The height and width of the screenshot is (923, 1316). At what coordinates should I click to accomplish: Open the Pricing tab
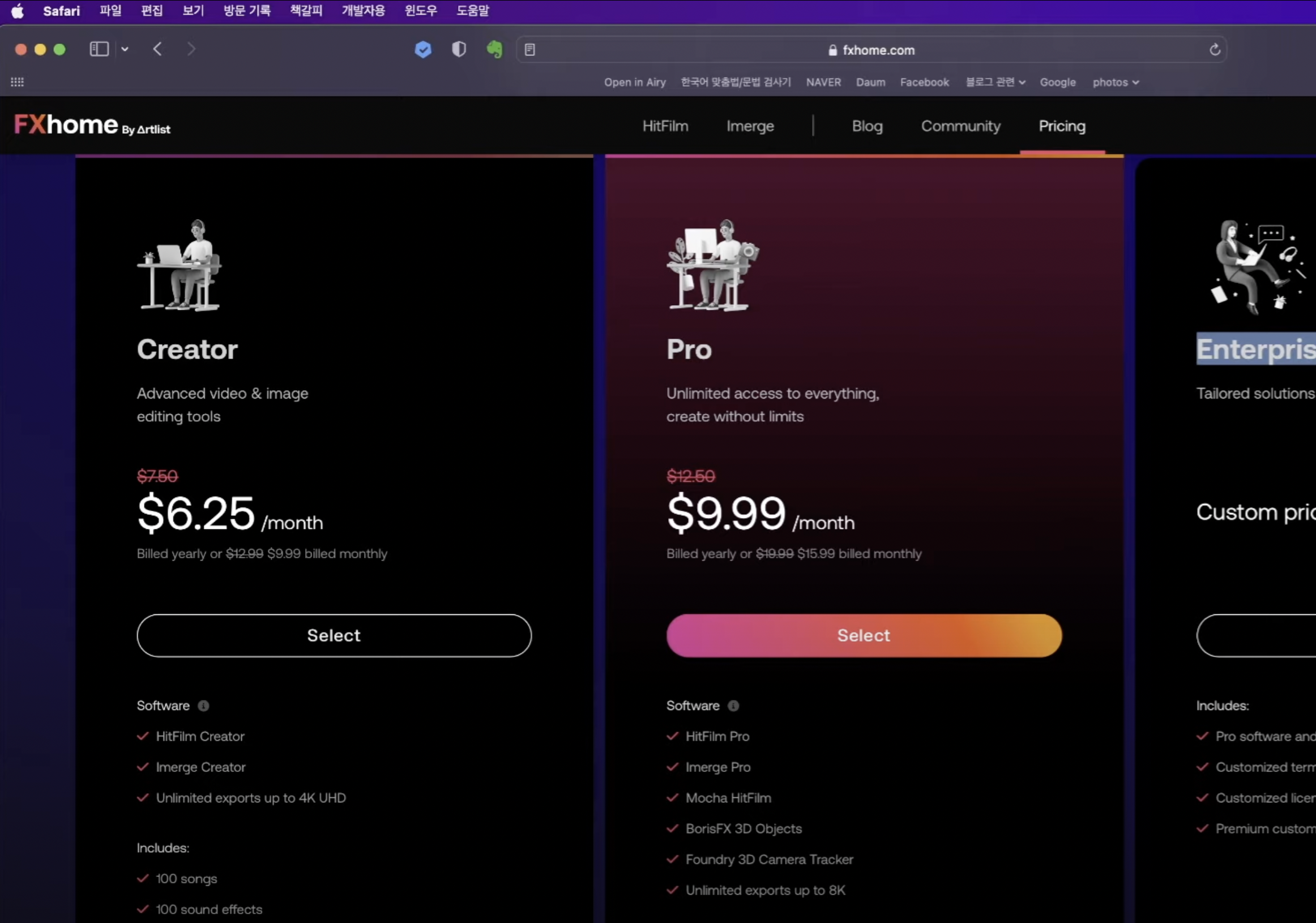pos(1062,126)
